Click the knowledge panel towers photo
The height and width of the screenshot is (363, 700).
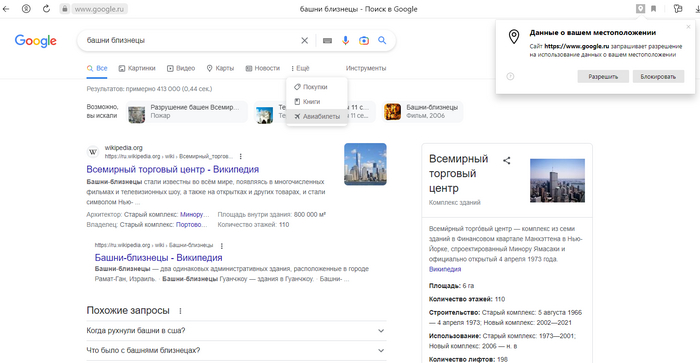pyautogui.click(x=557, y=180)
